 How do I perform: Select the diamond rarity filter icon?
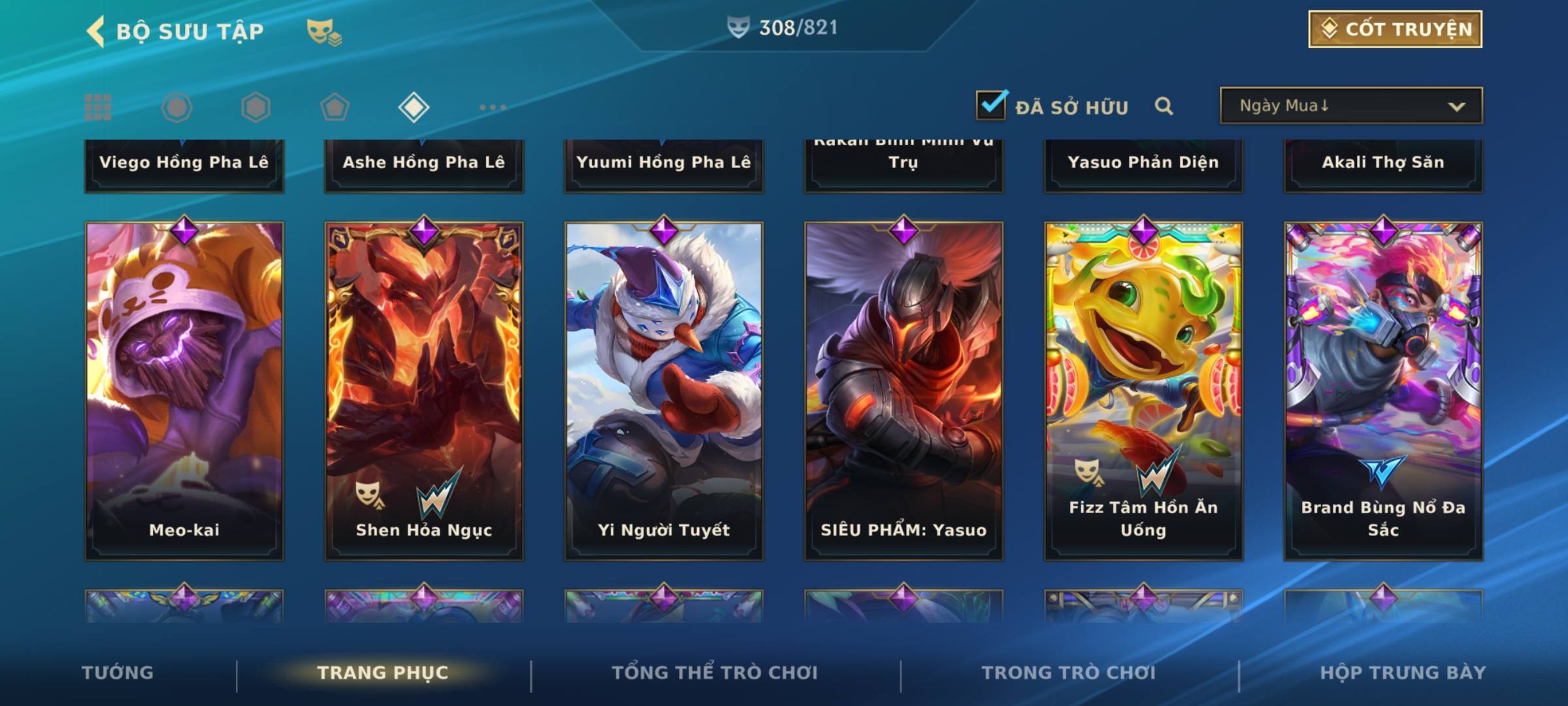[414, 107]
